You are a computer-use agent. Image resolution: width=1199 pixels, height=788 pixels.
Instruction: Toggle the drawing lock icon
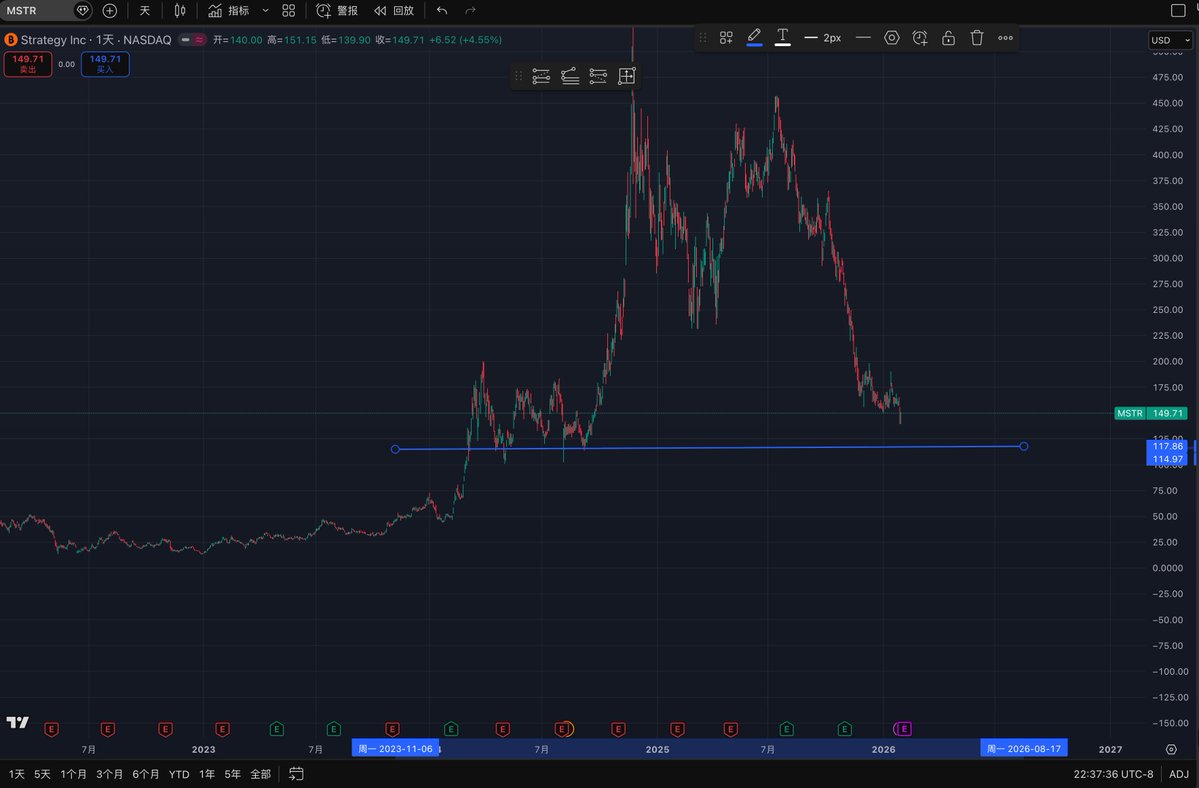tap(948, 38)
